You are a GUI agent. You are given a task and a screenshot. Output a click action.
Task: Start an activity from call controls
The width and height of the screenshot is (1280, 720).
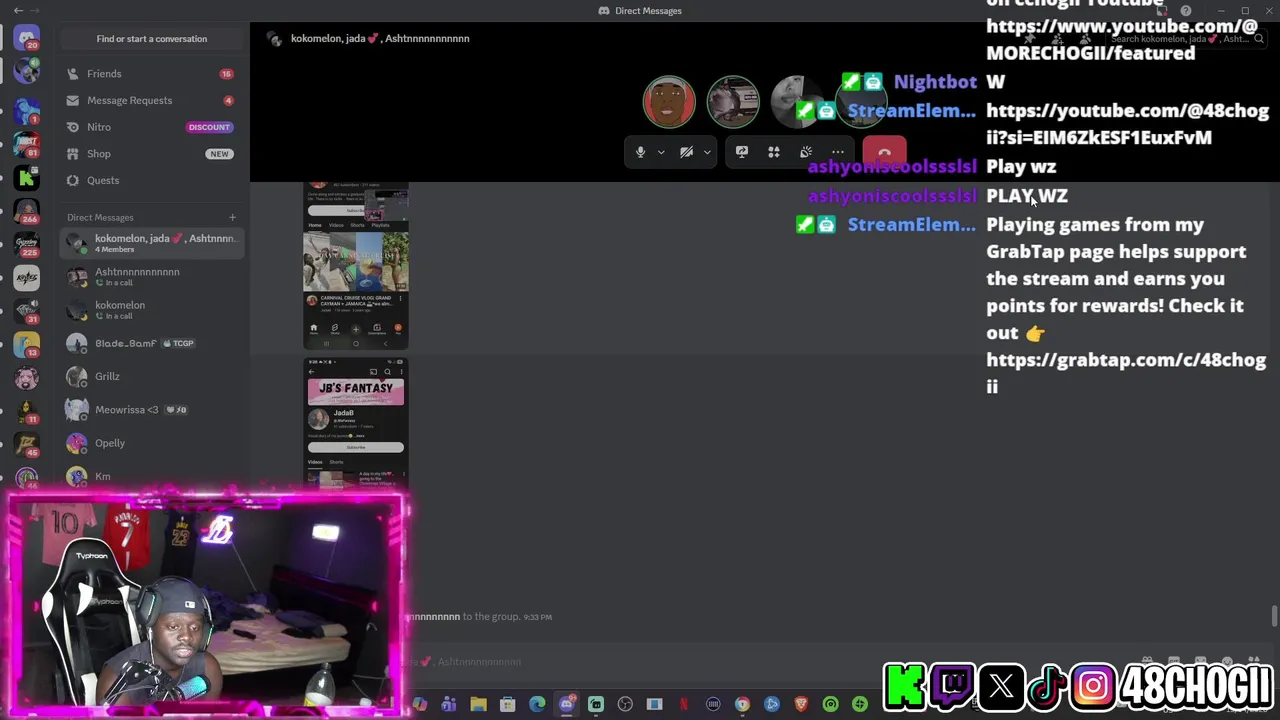774,152
